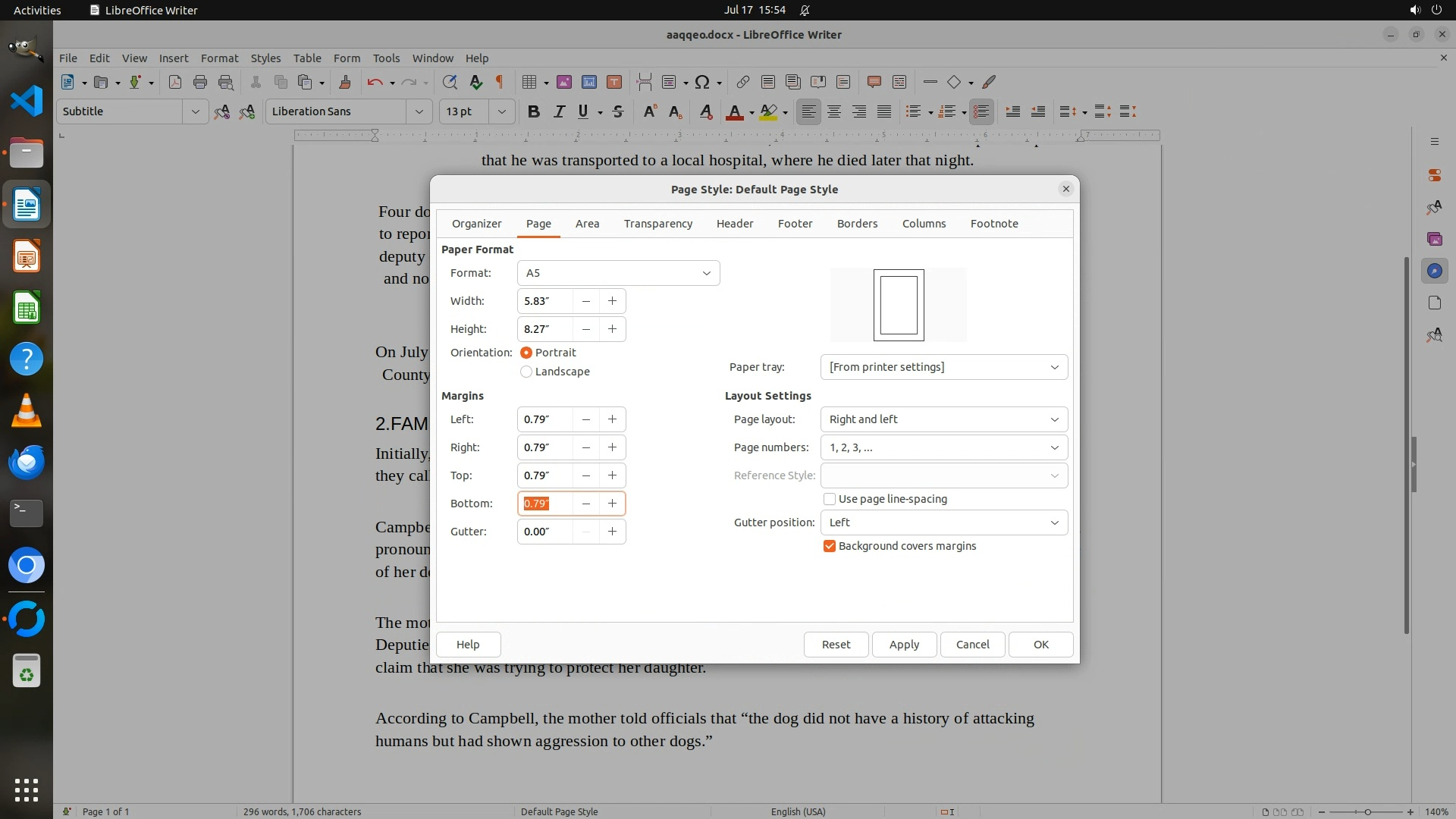1456x819 pixels.
Task: Enable Use page line-spacing checkbox
Action: [x=830, y=499]
